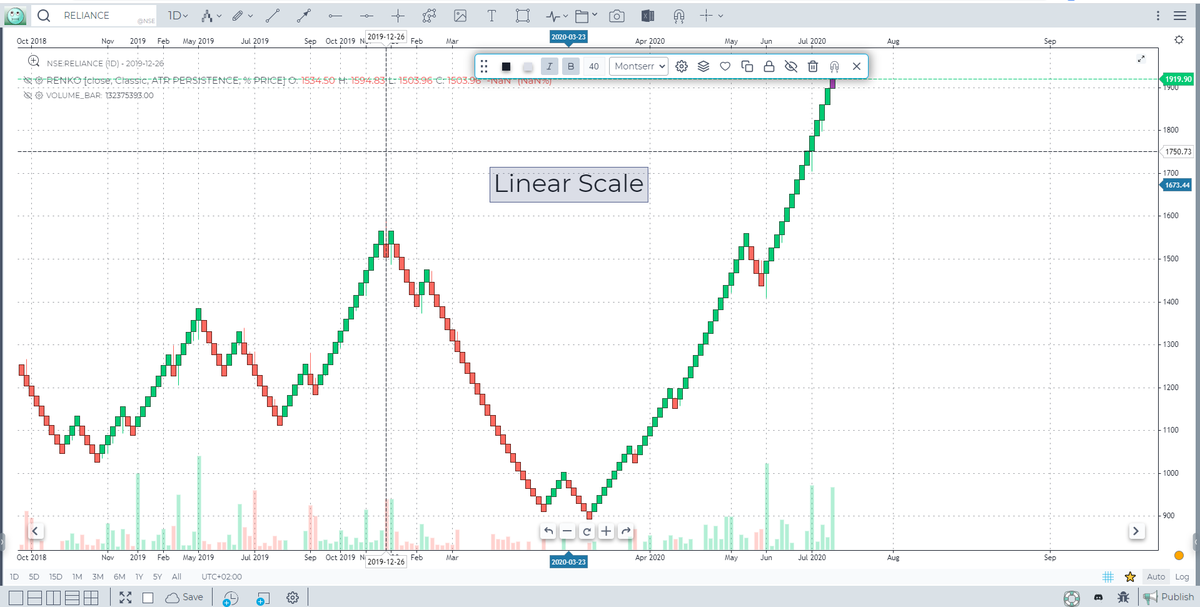Open the Montserrat font dropdown
The height and width of the screenshot is (607, 1200).
(x=640, y=66)
